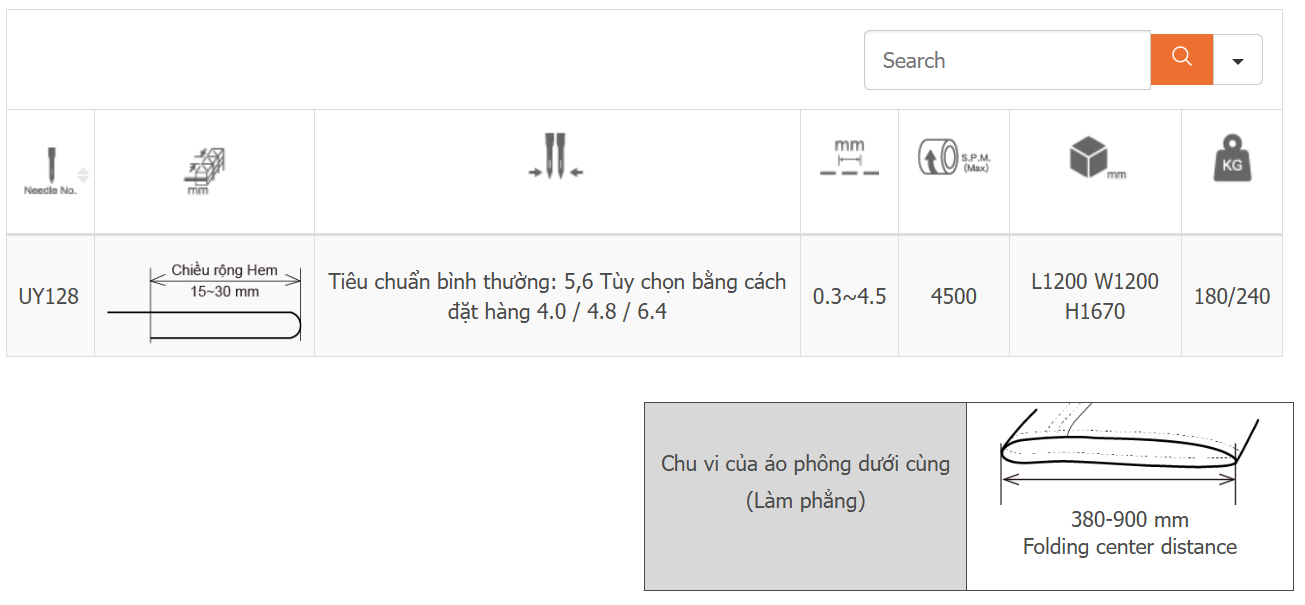Select the Tiêu chuẩn bình thường gauge cell
1305x605 pixels.
pyautogui.click(x=557, y=296)
